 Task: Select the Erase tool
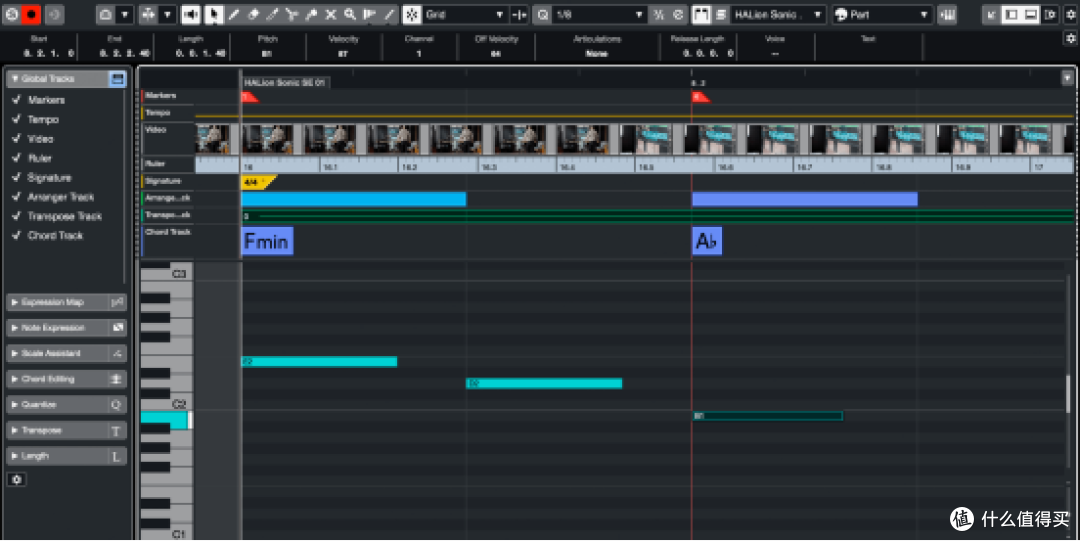253,14
